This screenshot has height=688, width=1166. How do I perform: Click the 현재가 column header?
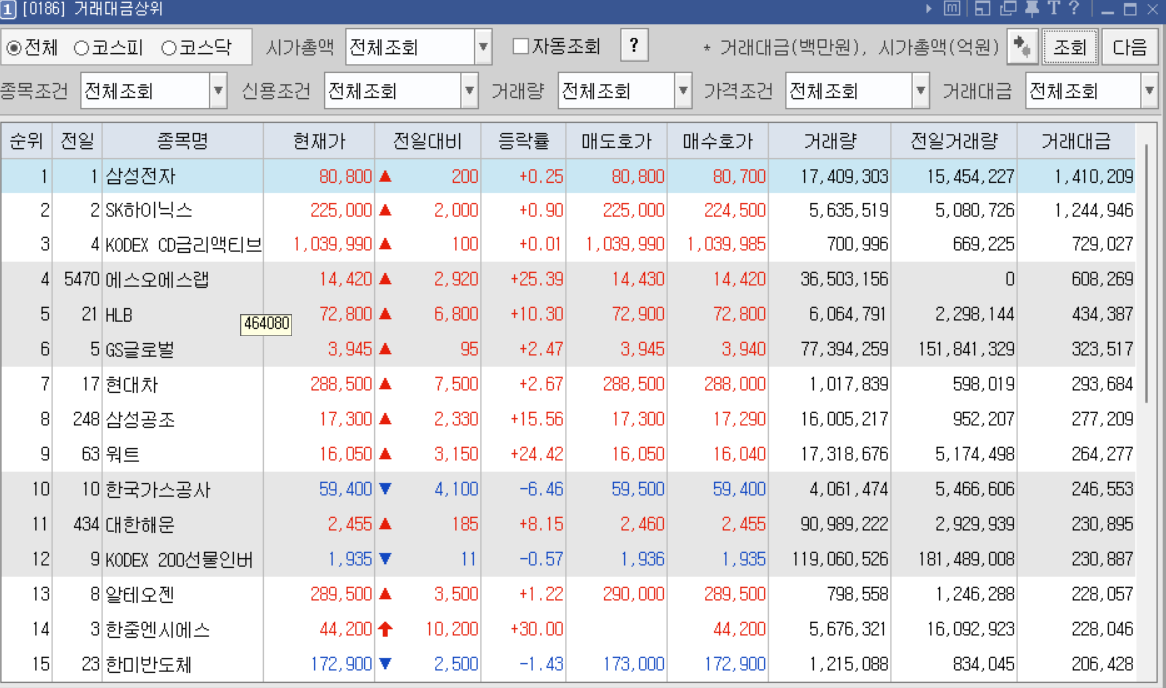click(x=319, y=141)
